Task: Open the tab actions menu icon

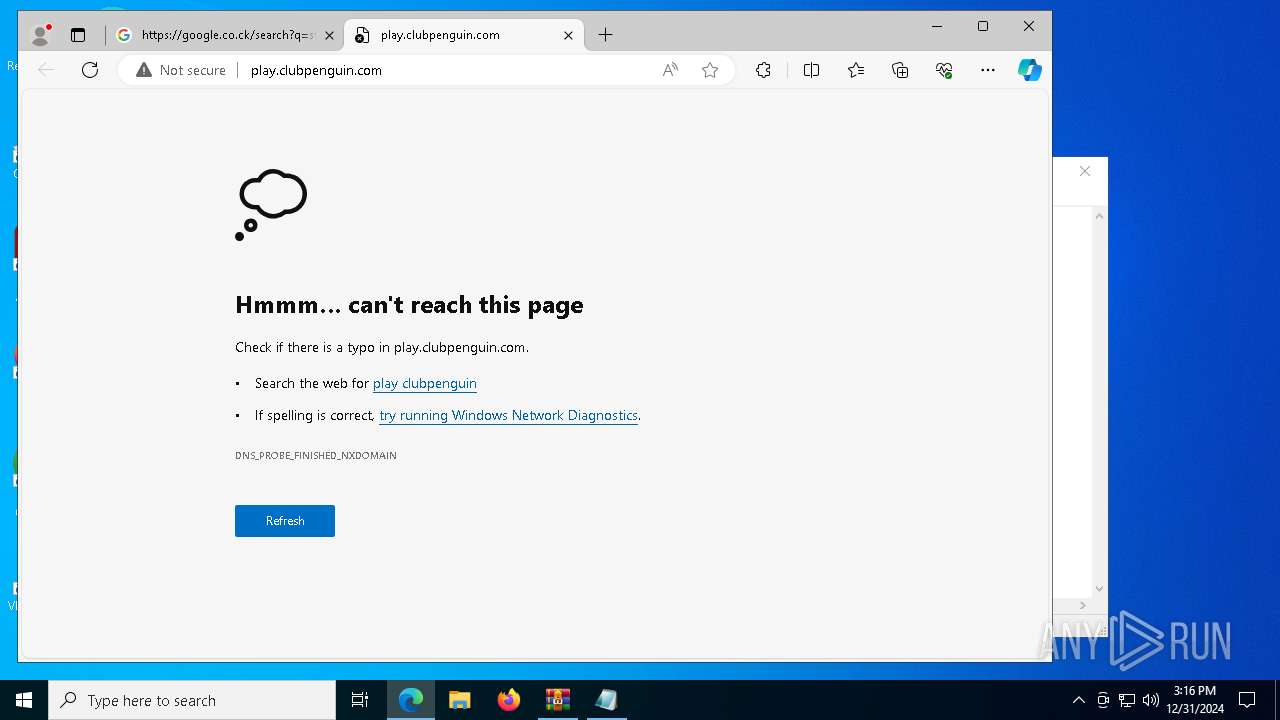Action: 78,35
